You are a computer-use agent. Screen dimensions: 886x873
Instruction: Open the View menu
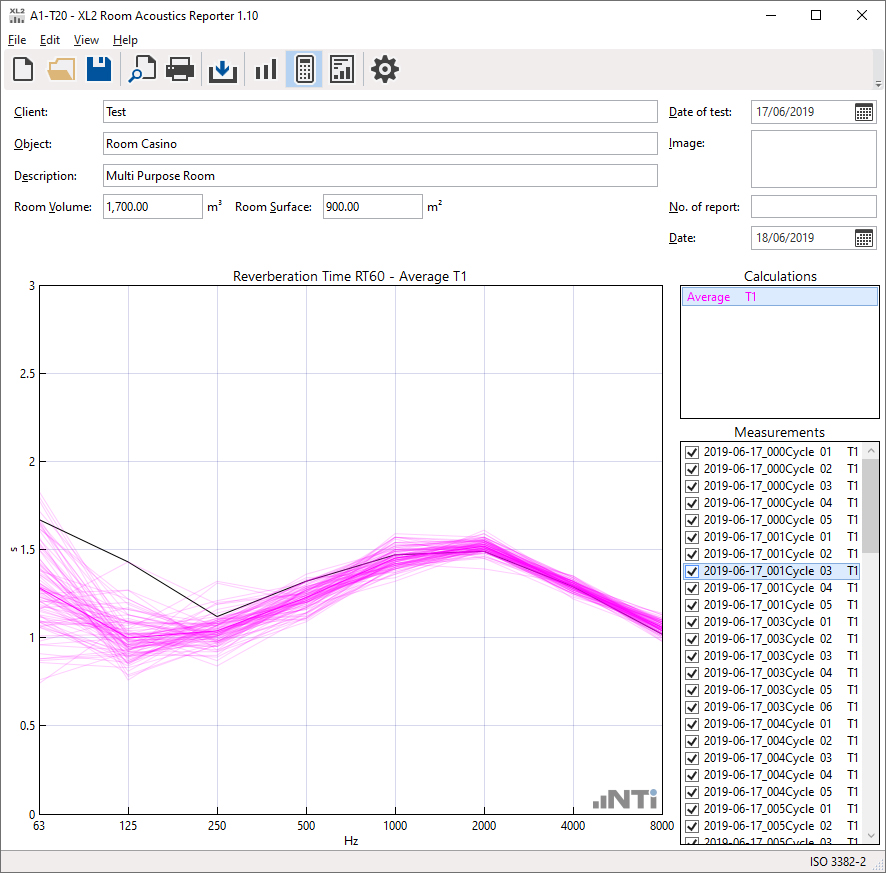point(86,40)
